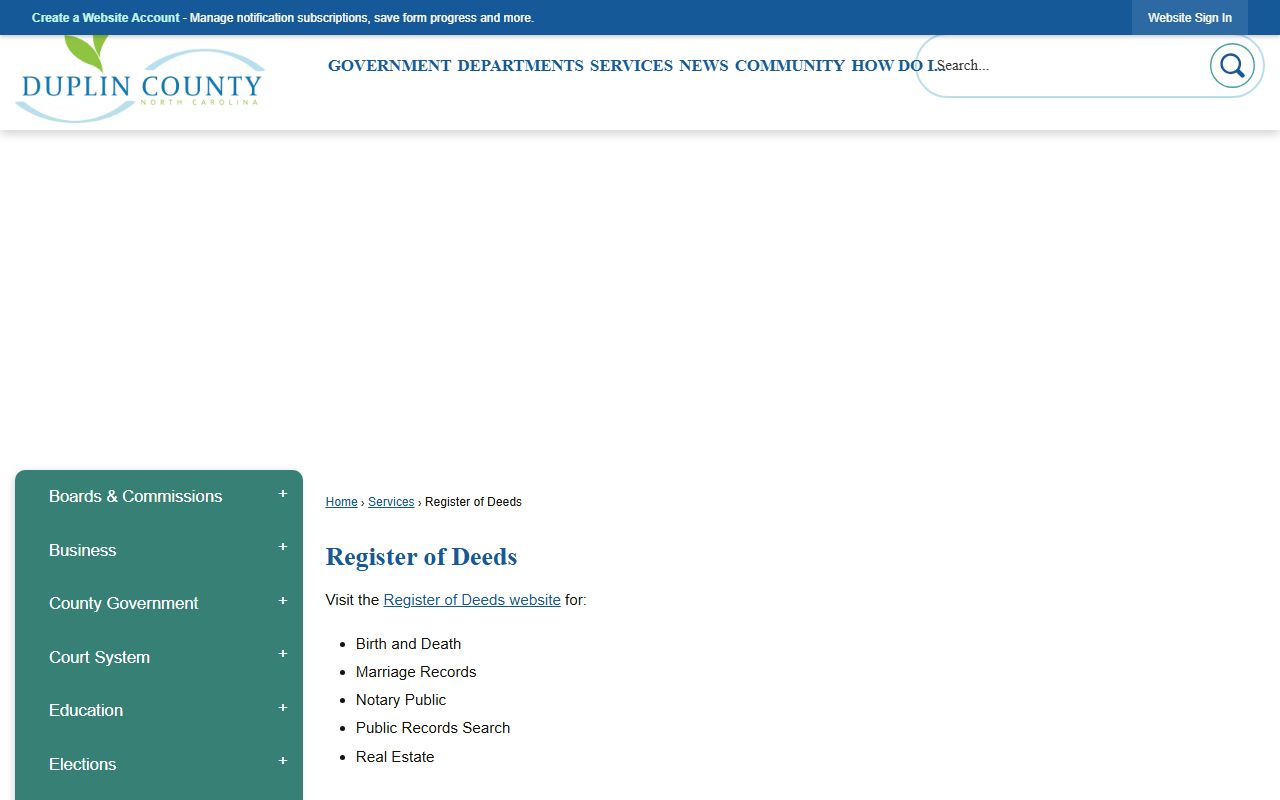Expand County Government plus sign
This screenshot has width=1280, height=800.
[283, 601]
